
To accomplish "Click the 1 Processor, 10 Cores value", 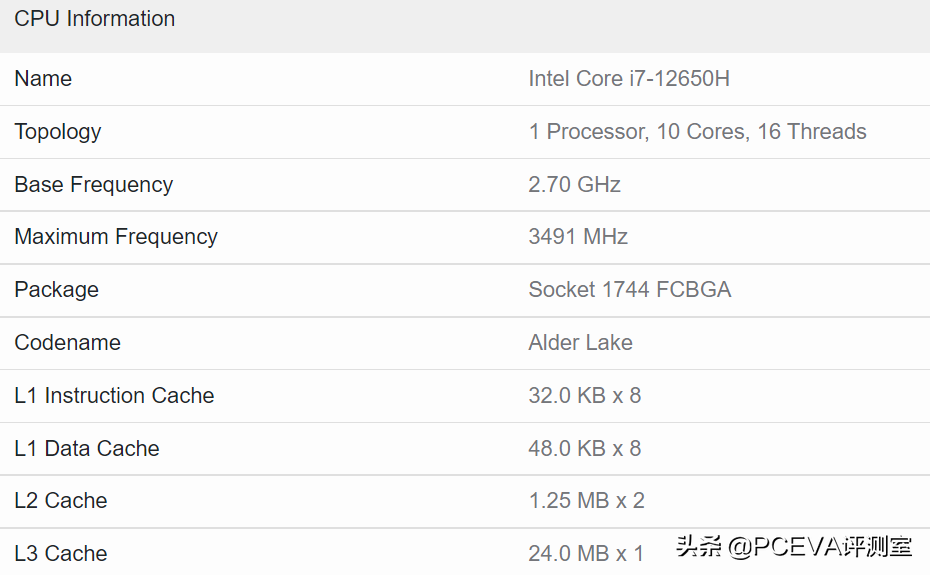I will [x=697, y=132].
